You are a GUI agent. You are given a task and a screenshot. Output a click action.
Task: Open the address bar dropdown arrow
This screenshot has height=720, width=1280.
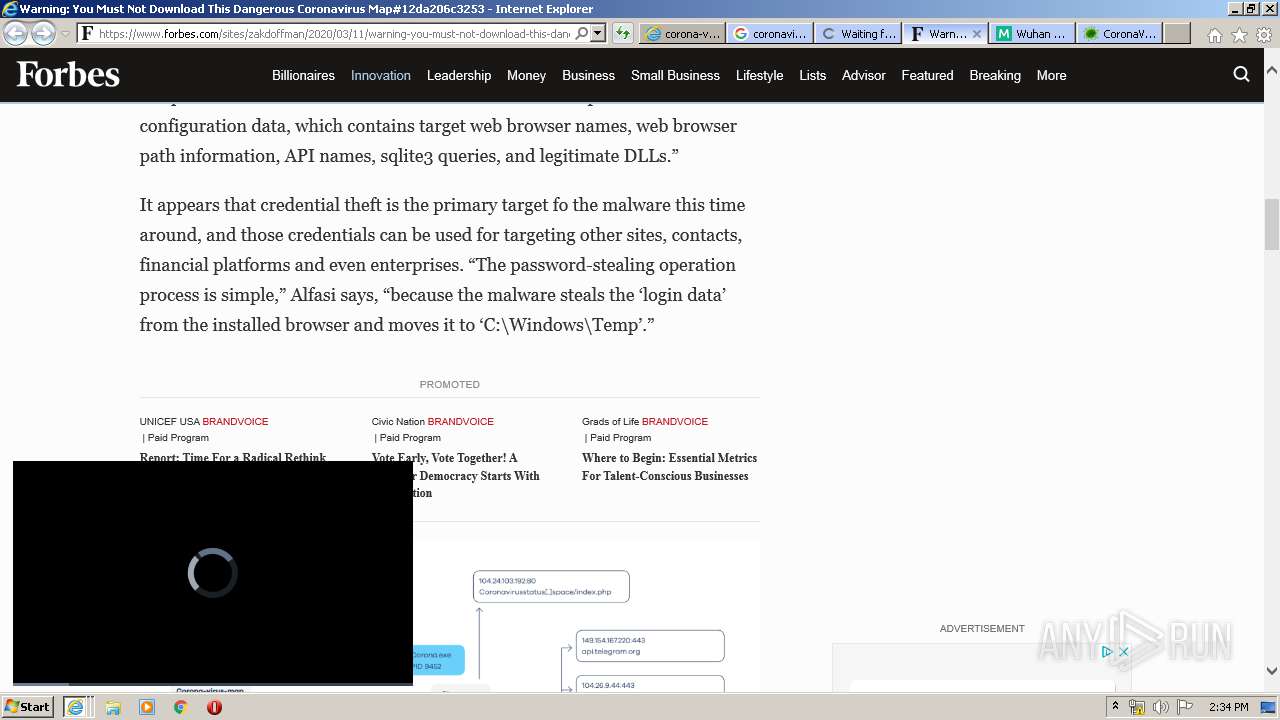coord(598,33)
